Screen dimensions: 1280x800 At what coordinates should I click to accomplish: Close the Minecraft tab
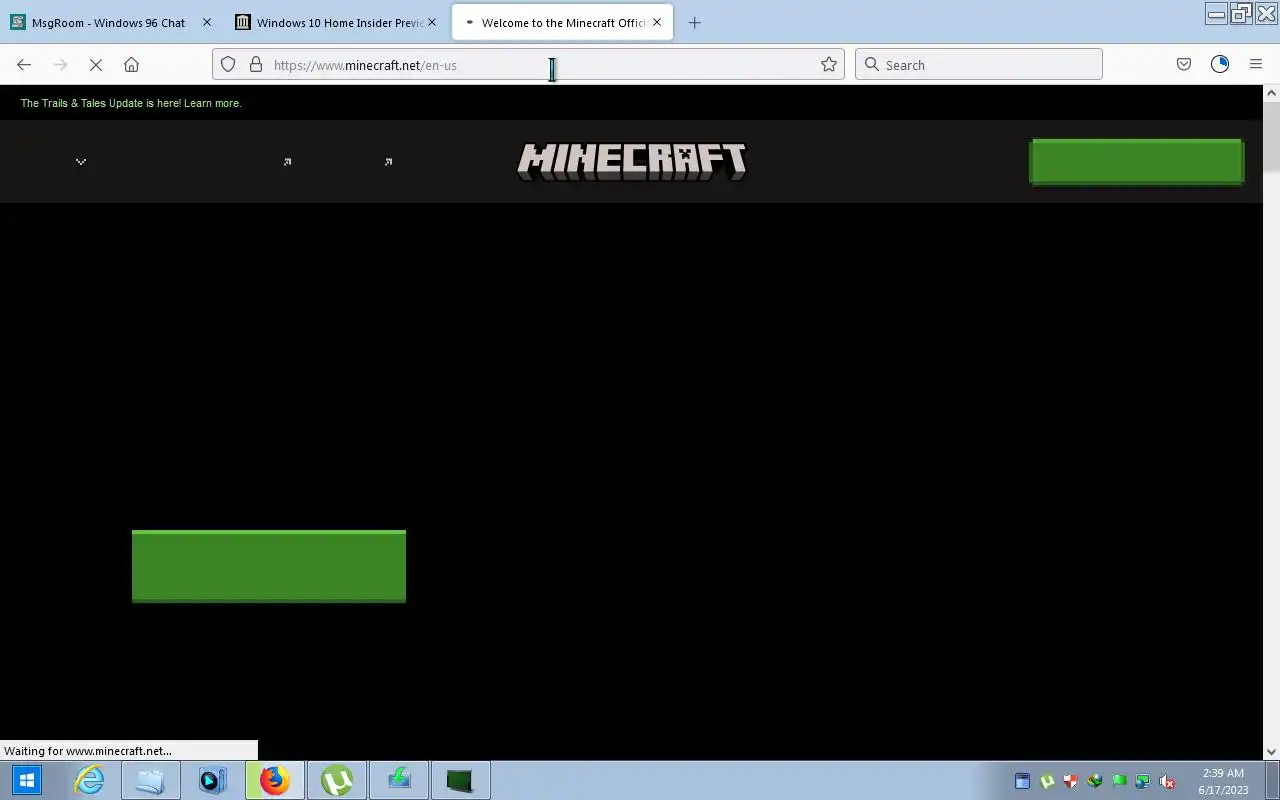click(x=657, y=22)
